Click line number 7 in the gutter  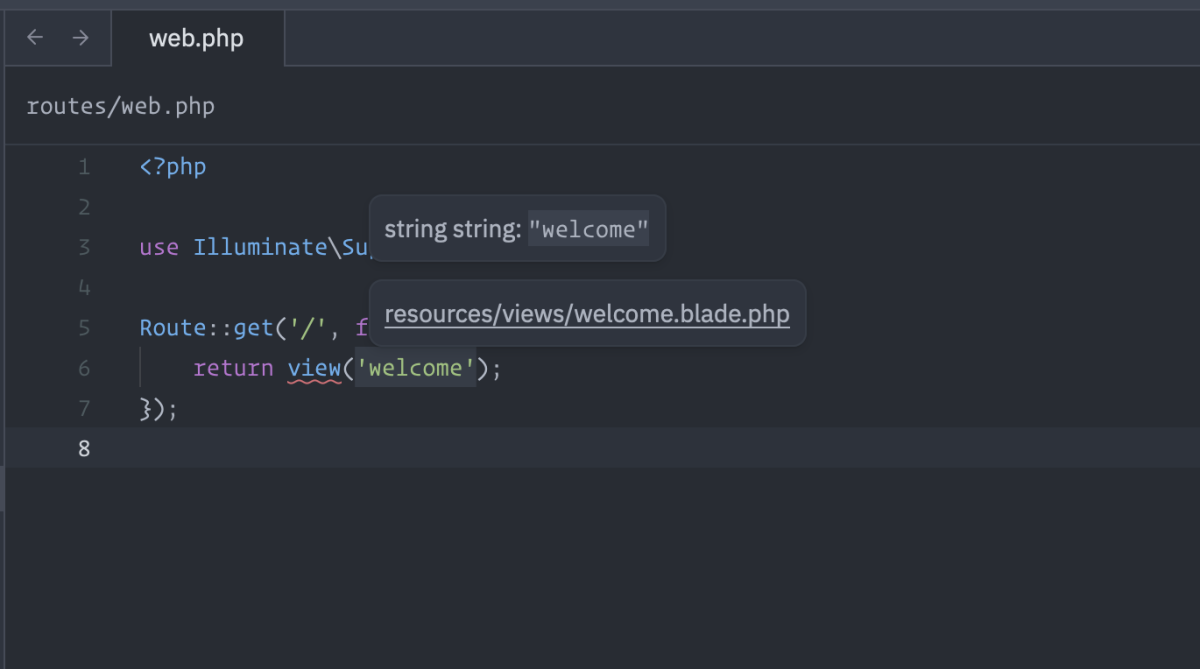84,408
